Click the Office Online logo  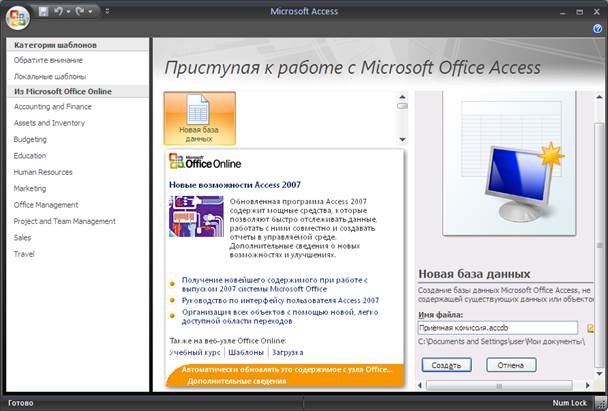tap(205, 161)
